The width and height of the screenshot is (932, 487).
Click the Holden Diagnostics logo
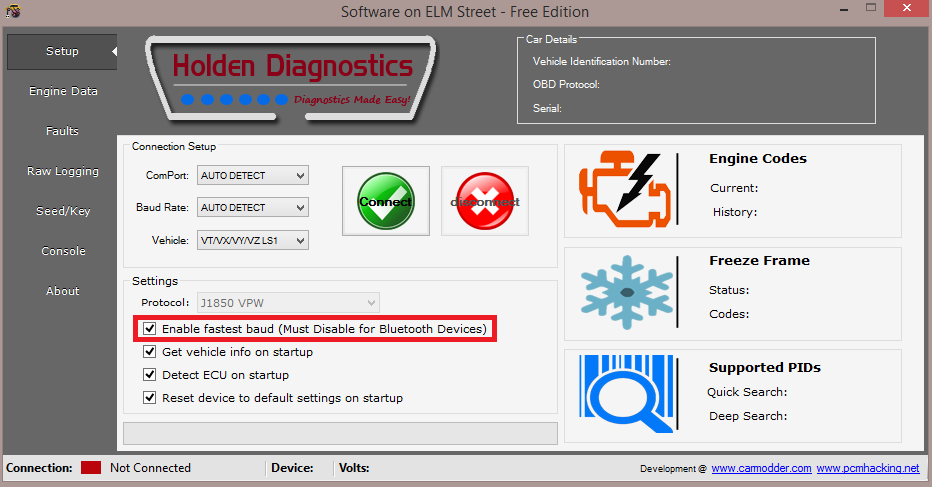coord(291,80)
